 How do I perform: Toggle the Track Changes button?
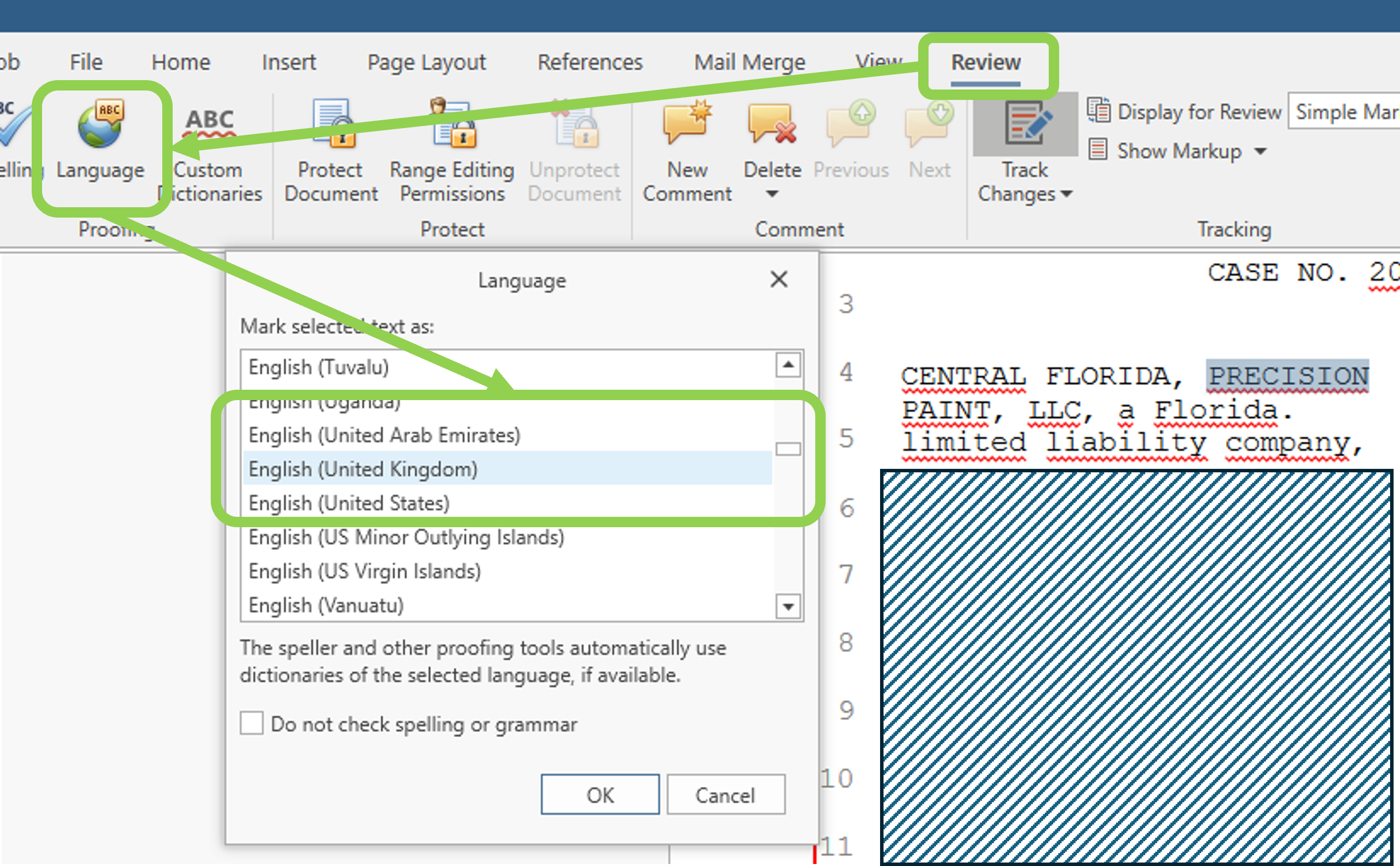pos(1025,124)
